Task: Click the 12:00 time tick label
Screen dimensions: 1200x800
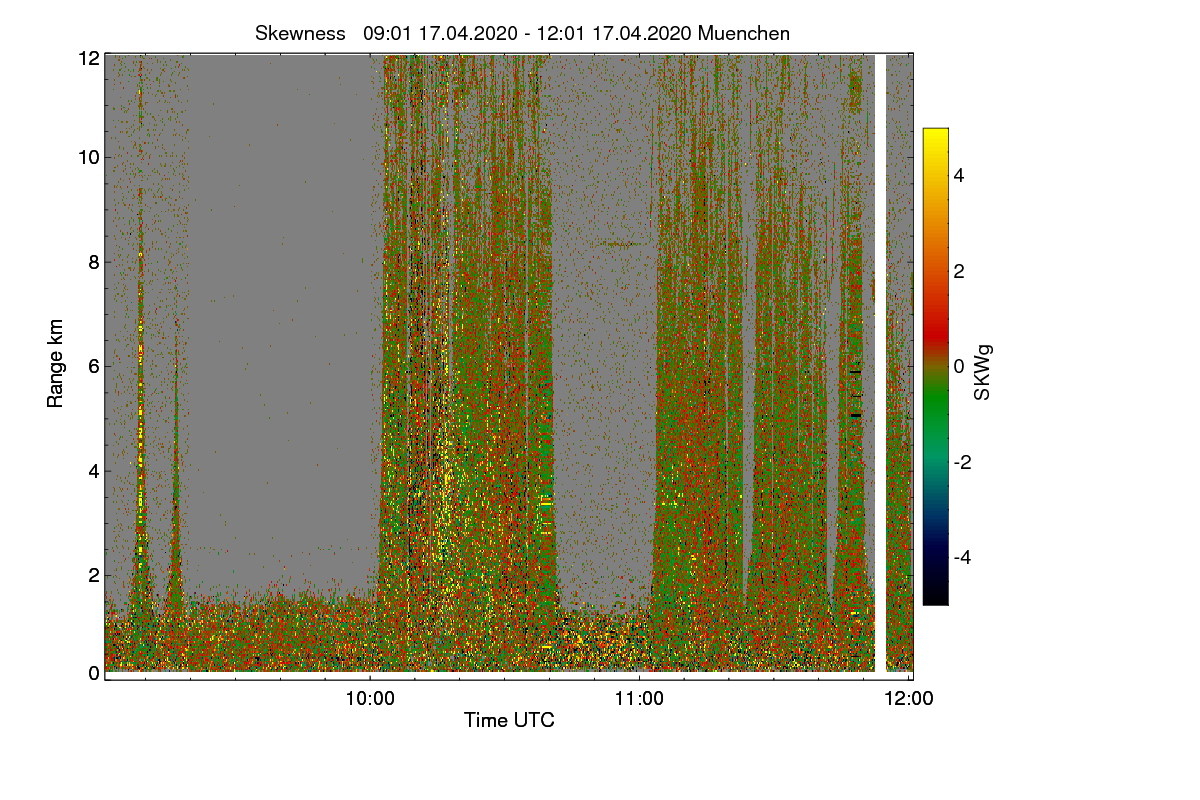Action: coord(909,699)
